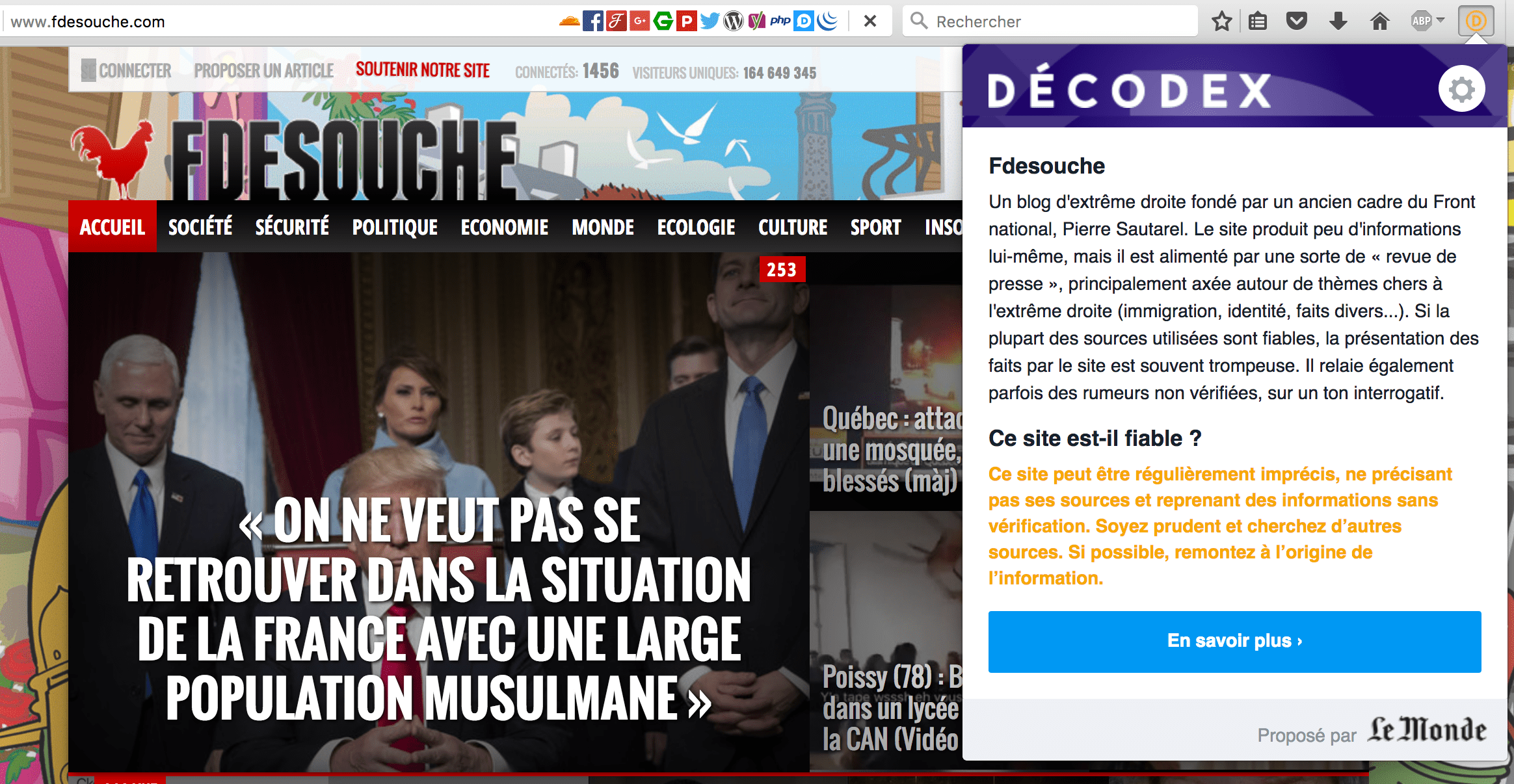Click Proposer un article link
This screenshot has height=784, width=1514.
[263, 71]
